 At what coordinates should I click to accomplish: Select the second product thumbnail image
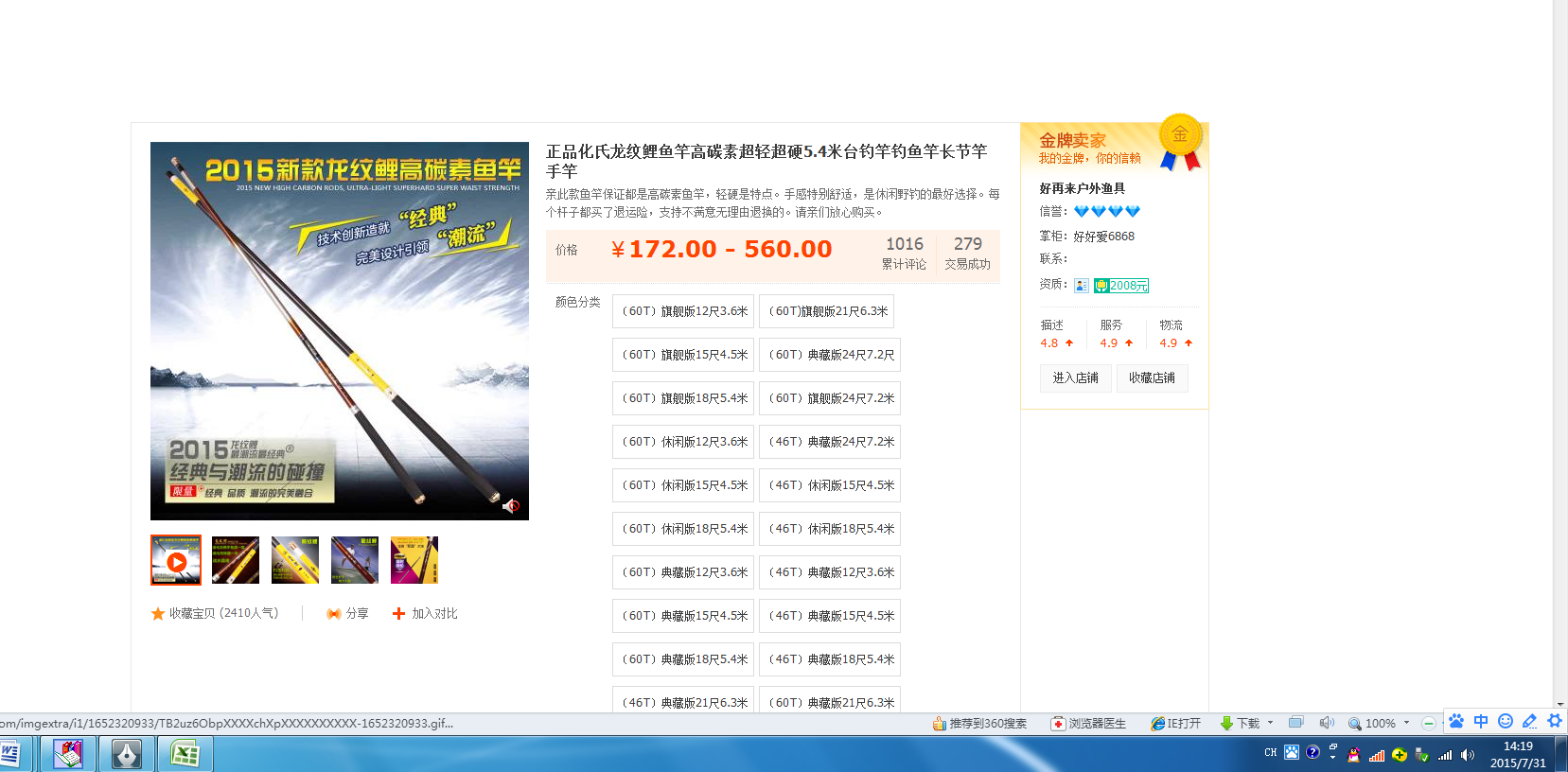coord(236,560)
